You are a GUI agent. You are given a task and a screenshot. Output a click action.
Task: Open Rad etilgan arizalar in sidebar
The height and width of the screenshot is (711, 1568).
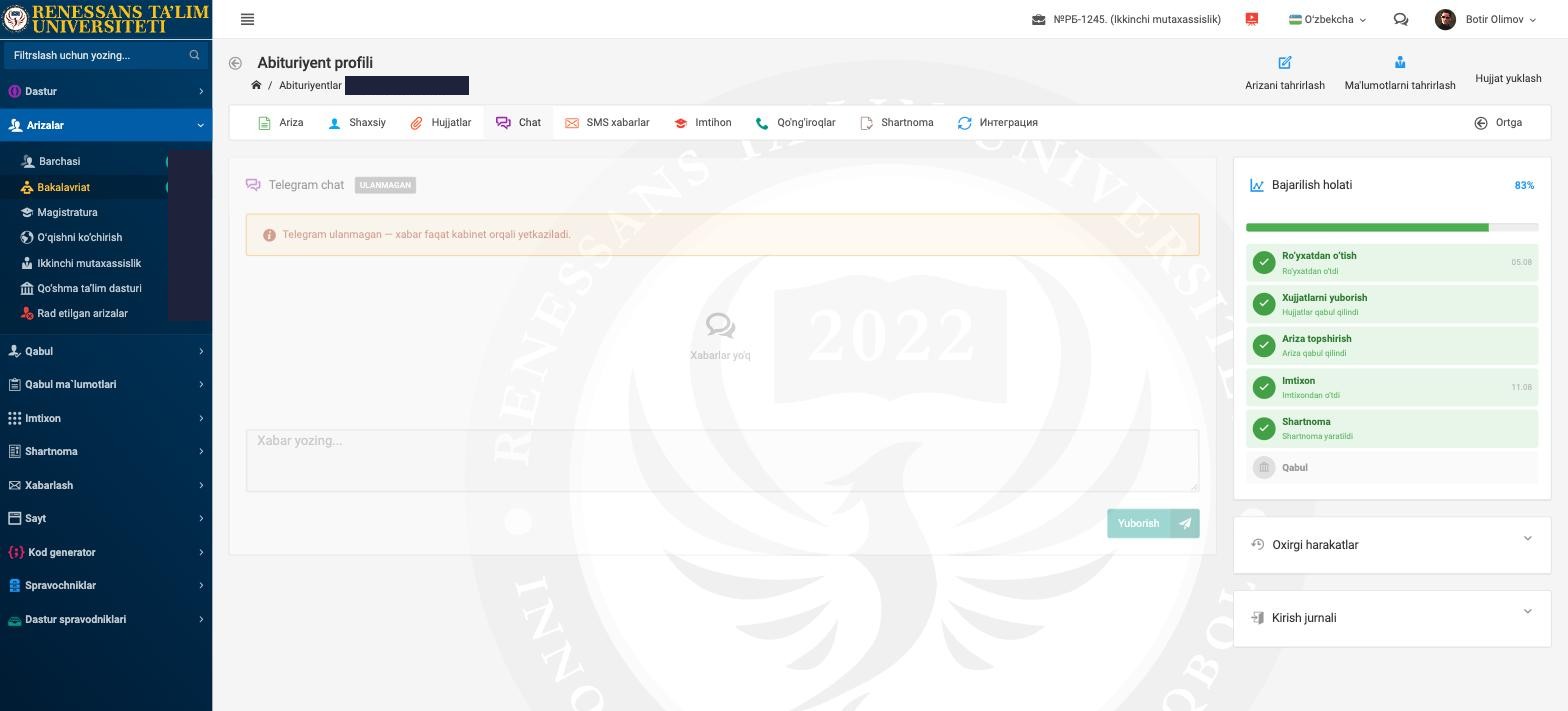point(82,313)
